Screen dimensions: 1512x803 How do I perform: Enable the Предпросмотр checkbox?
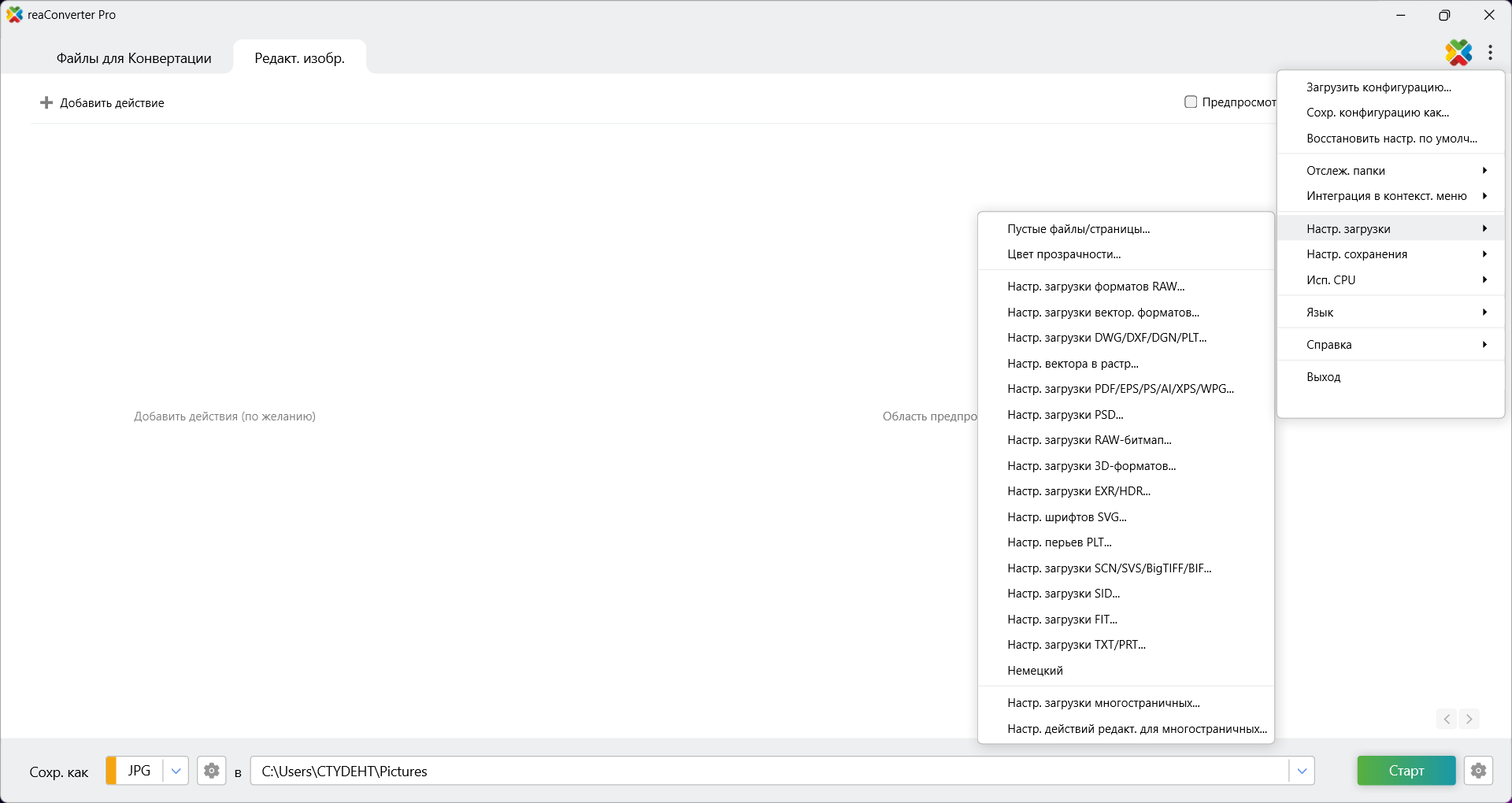pyautogui.click(x=1191, y=102)
